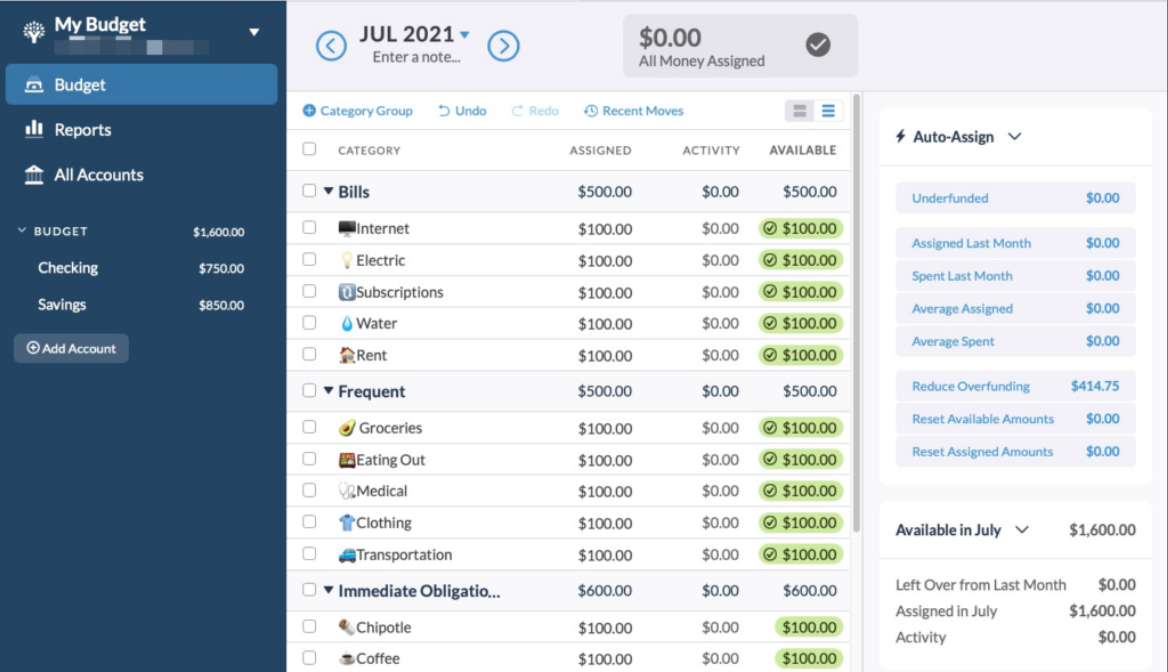Go to the next month
1168x672 pixels.
[504, 46]
